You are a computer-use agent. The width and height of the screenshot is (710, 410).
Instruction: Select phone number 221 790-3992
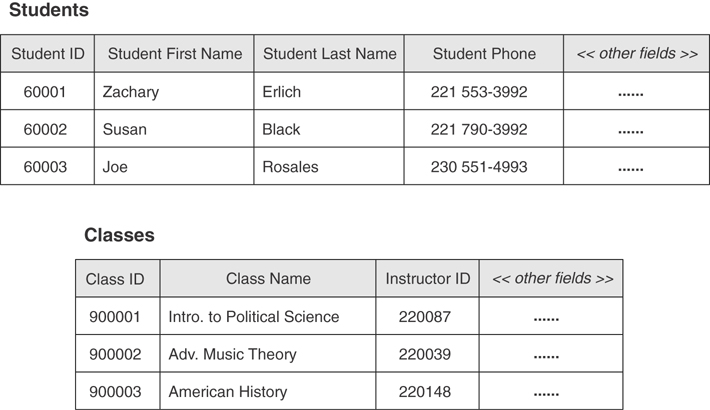pos(479,130)
